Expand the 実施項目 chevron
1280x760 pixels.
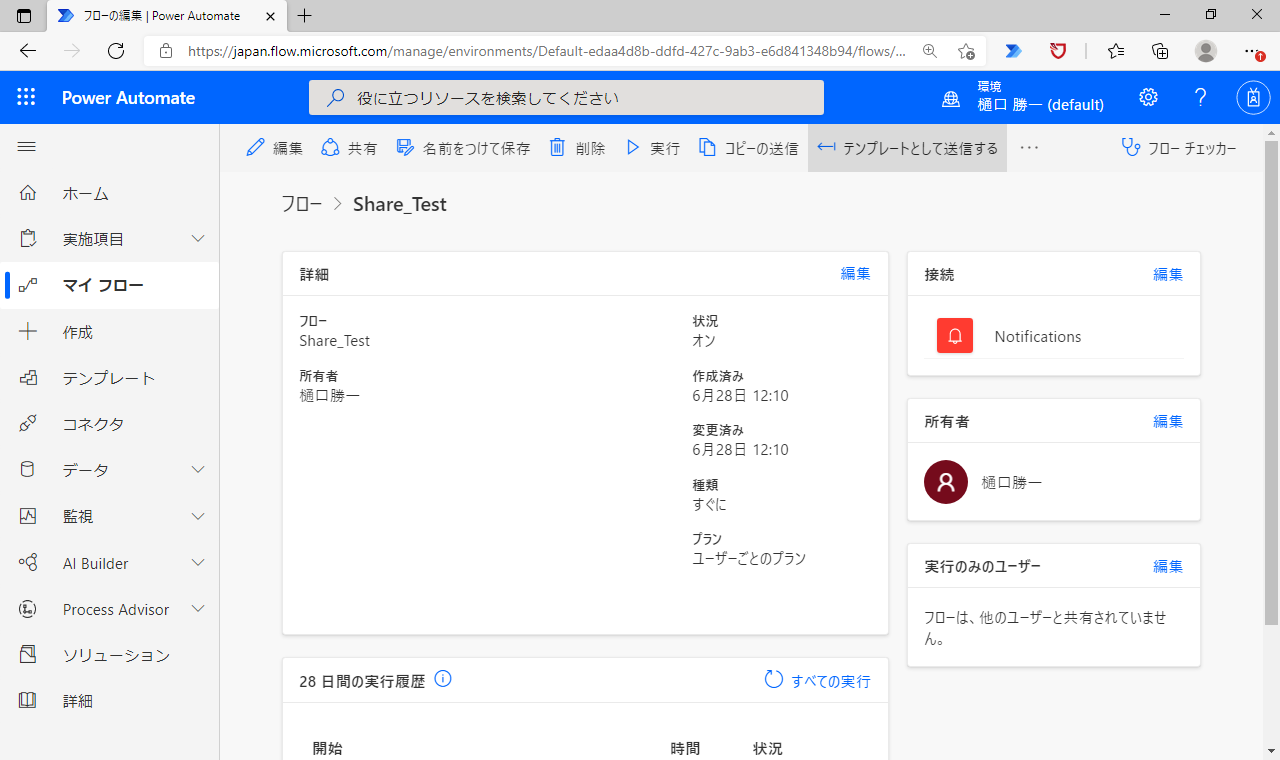[198, 239]
